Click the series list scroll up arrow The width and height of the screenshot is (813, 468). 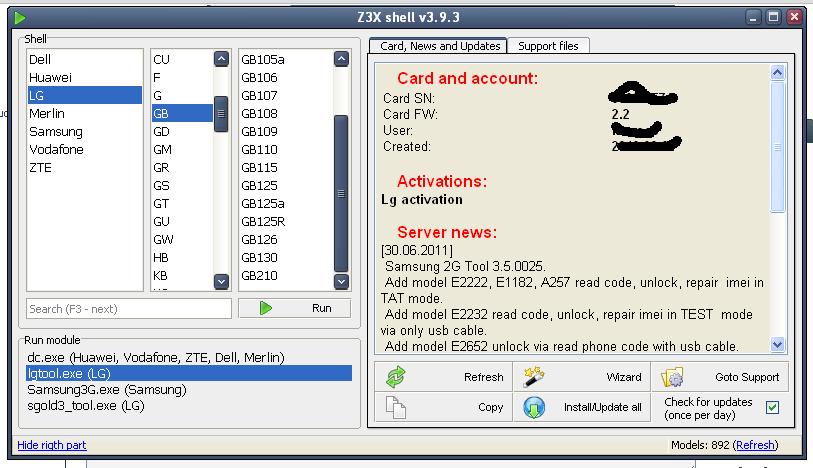coord(221,59)
